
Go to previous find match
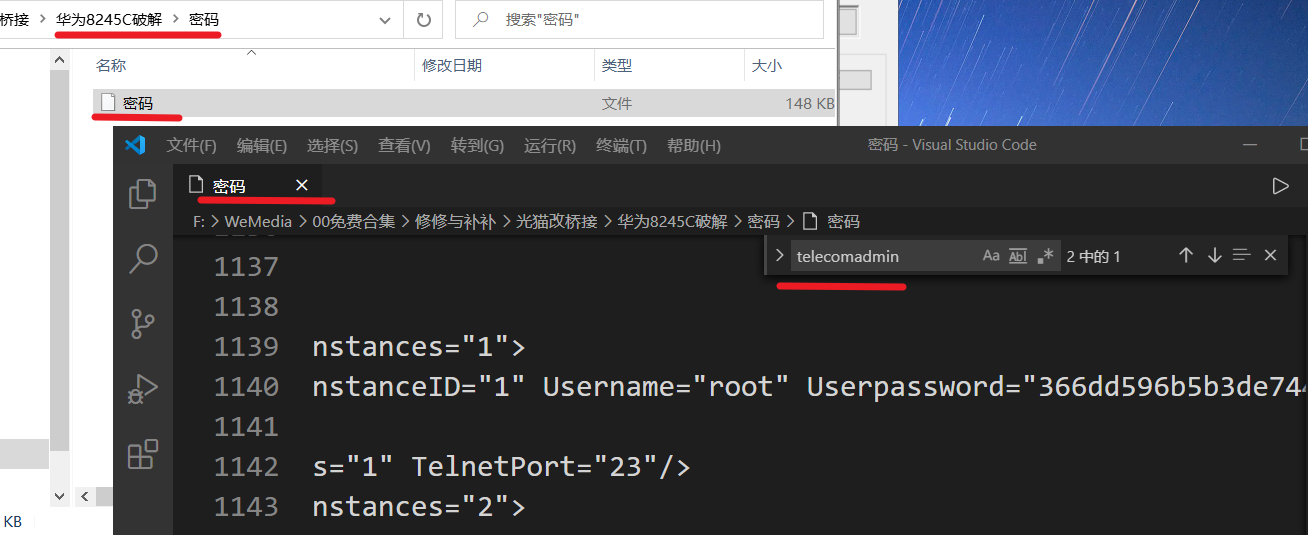(x=1186, y=256)
